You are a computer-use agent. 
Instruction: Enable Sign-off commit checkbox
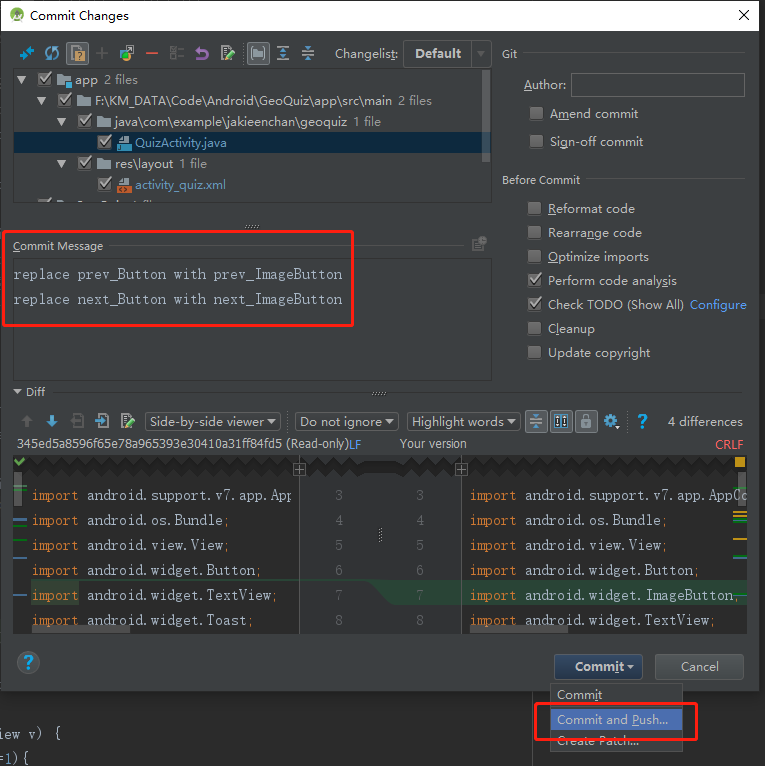pos(536,141)
